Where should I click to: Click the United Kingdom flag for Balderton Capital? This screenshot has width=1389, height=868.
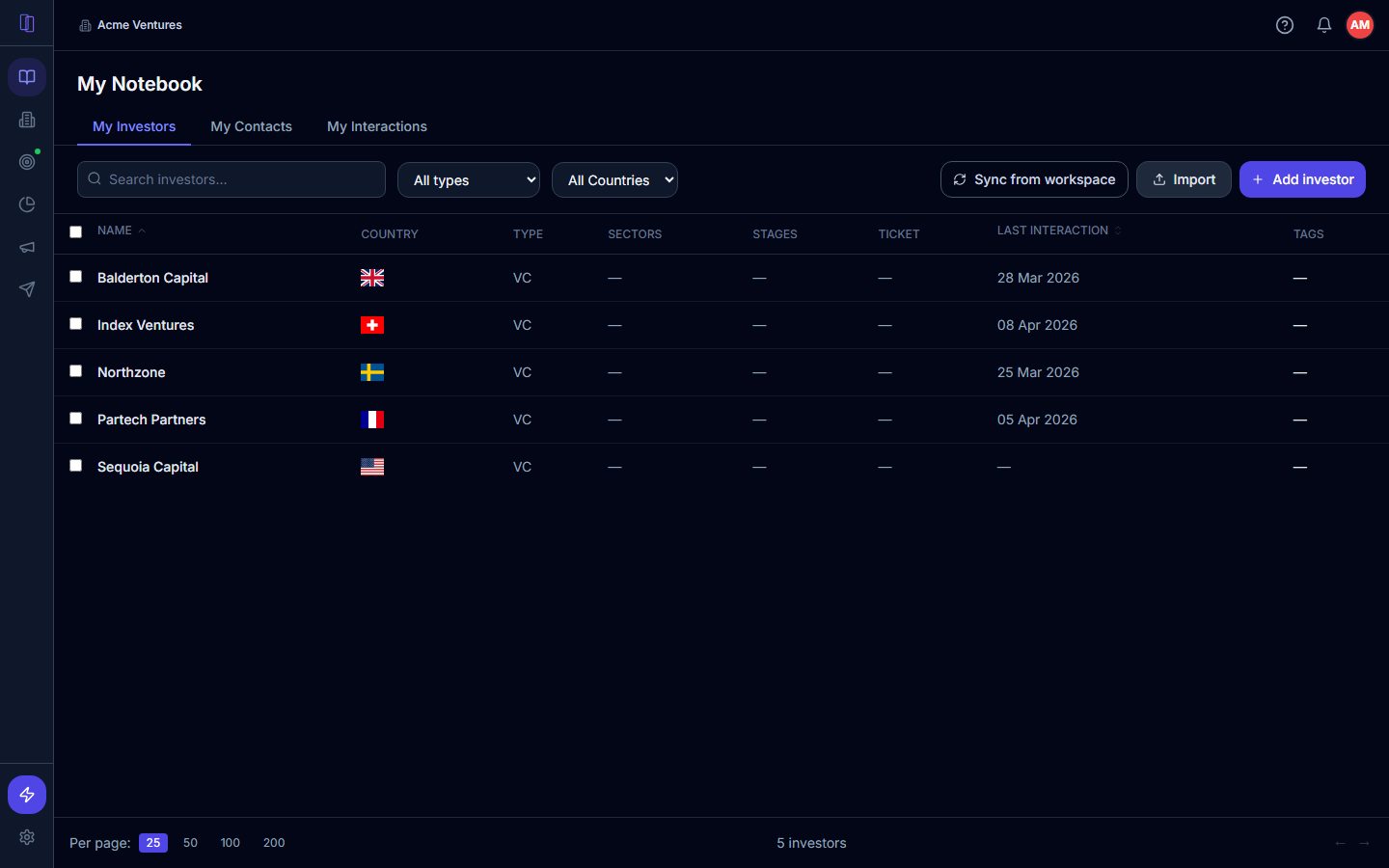tap(372, 278)
